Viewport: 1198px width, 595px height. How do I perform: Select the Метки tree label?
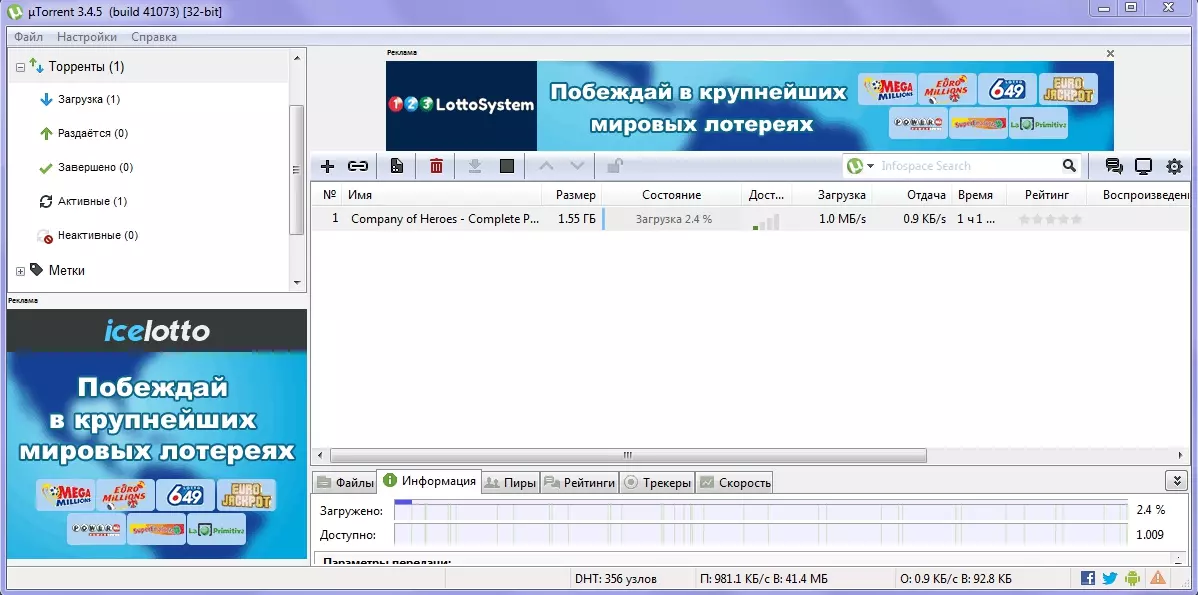tap(66, 270)
